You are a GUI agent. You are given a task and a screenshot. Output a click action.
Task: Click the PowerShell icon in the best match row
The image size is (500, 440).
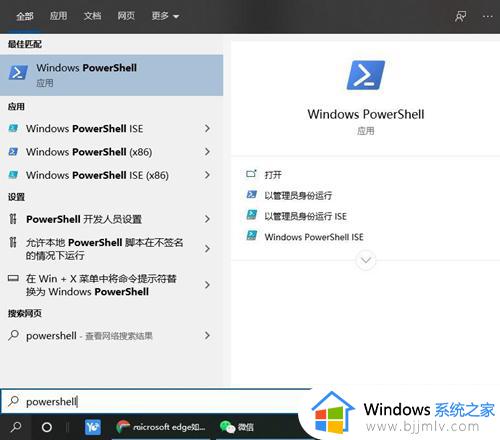18,73
